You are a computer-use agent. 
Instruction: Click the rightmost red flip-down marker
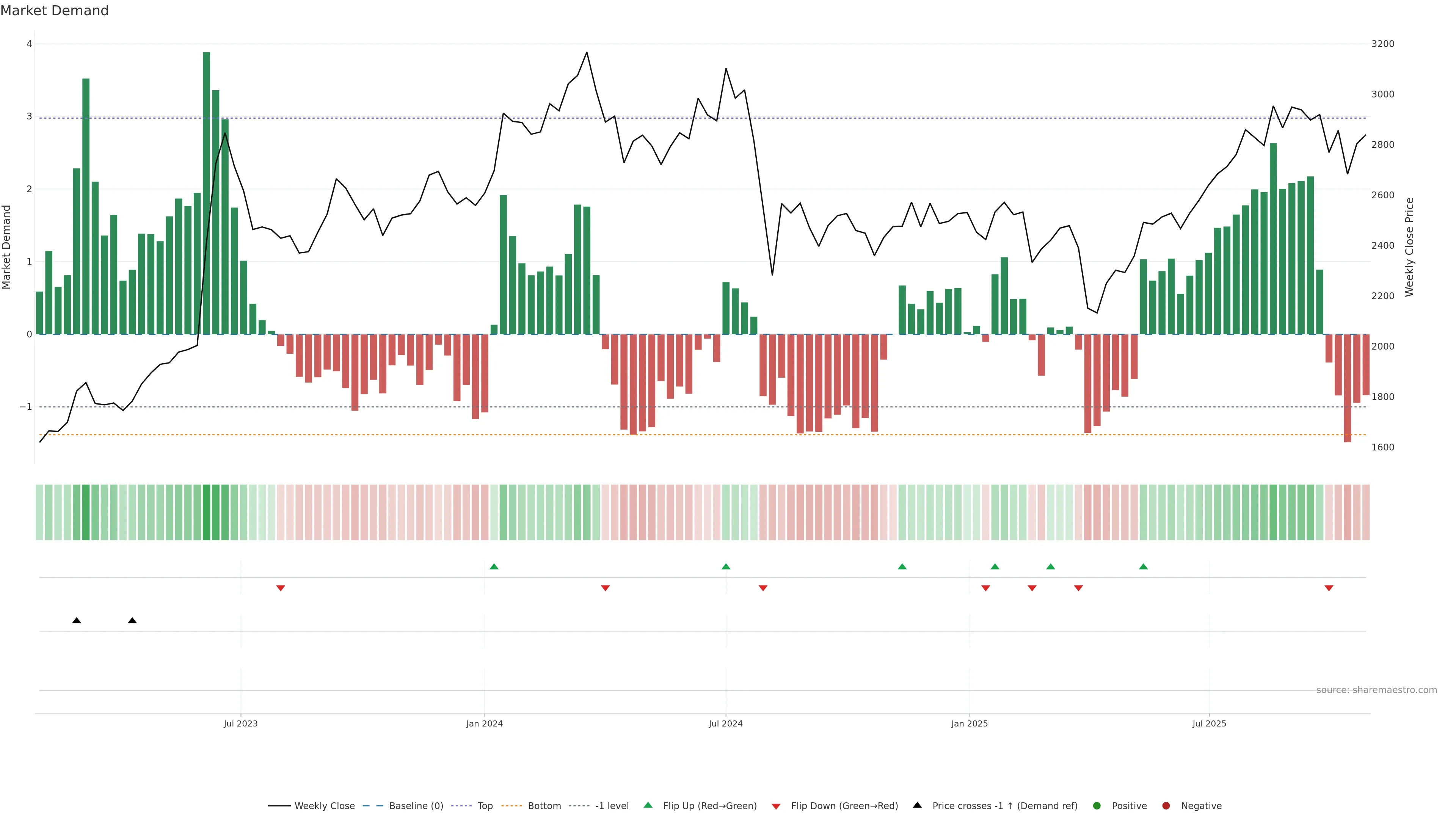1329,588
